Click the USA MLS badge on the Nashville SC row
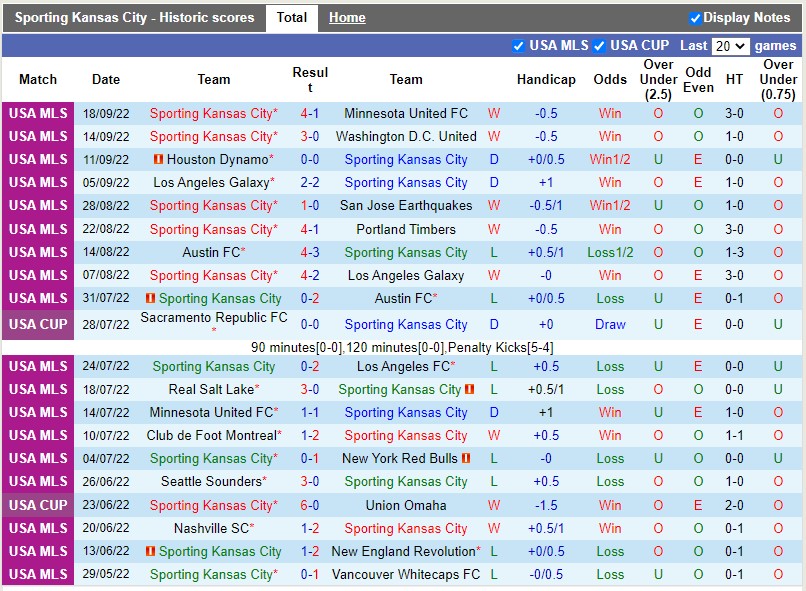The image size is (806, 591). point(38,528)
